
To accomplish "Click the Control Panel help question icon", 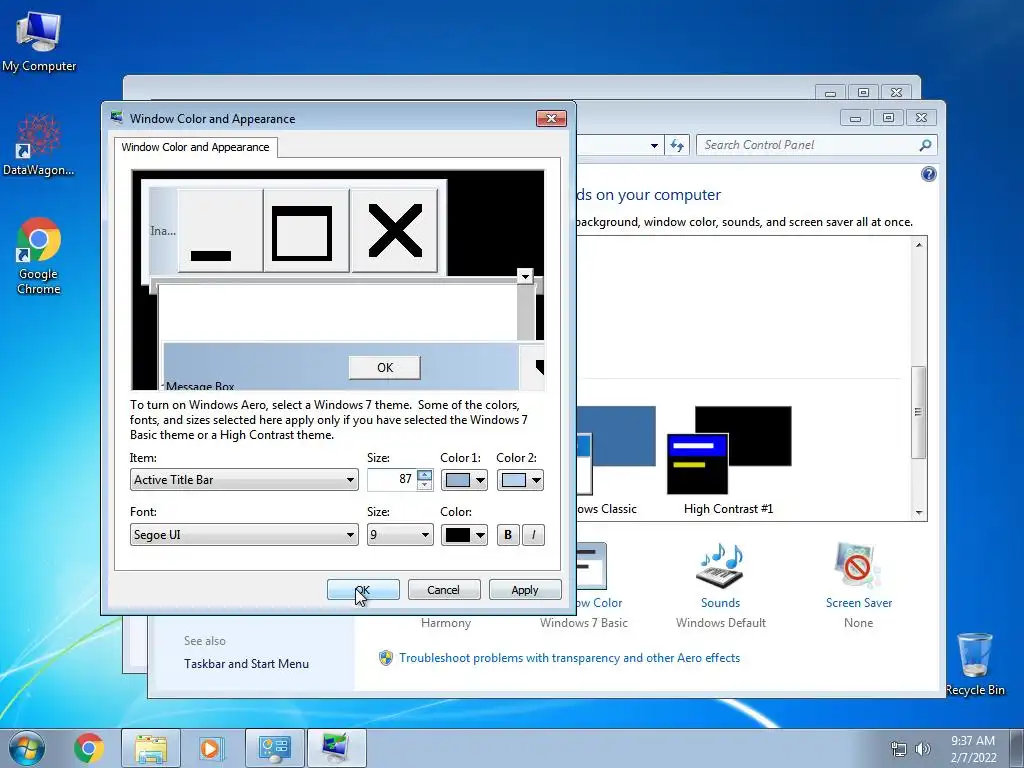I will coord(928,174).
